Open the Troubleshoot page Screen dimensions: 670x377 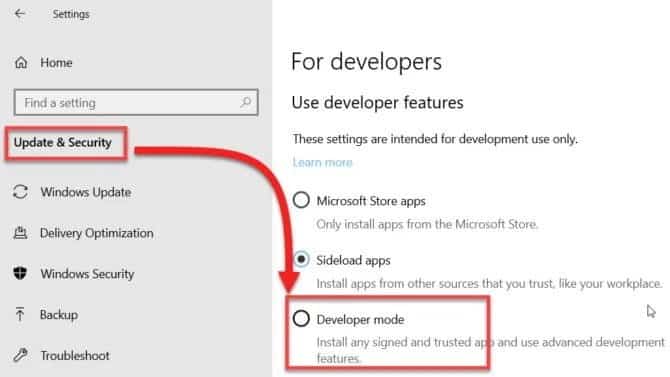[75, 355]
